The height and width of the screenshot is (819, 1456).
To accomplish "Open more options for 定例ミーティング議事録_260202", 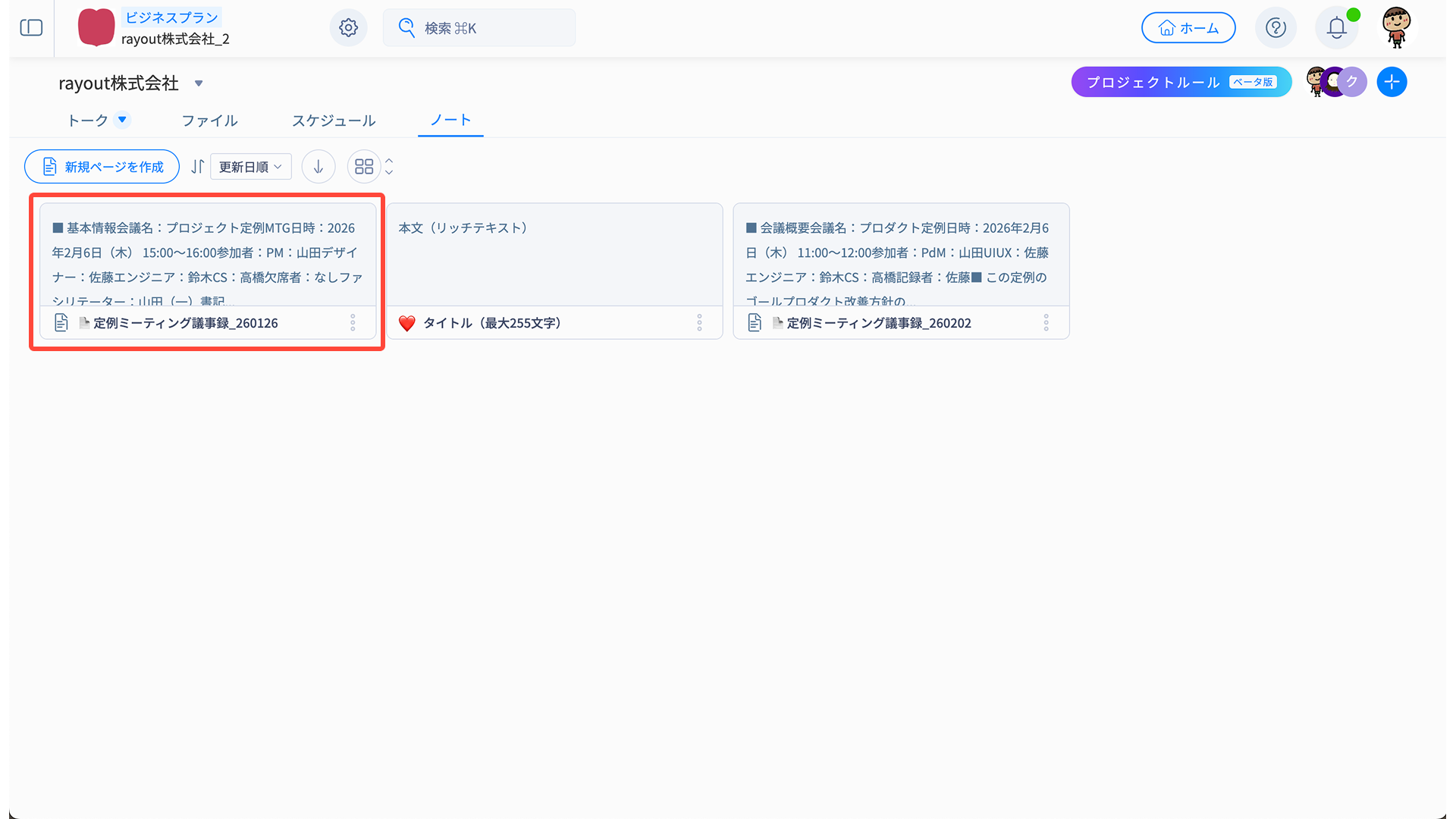I will (1046, 323).
